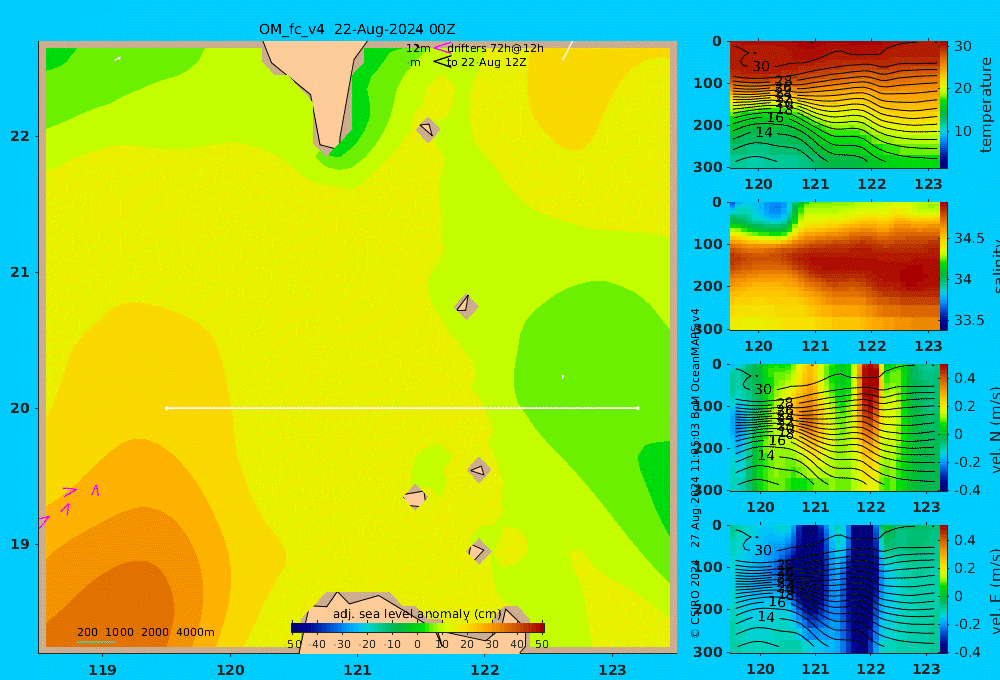The width and height of the screenshot is (1000, 680).
Task: Click the magenta drifter arrow in legend
Action: [441, 47]
